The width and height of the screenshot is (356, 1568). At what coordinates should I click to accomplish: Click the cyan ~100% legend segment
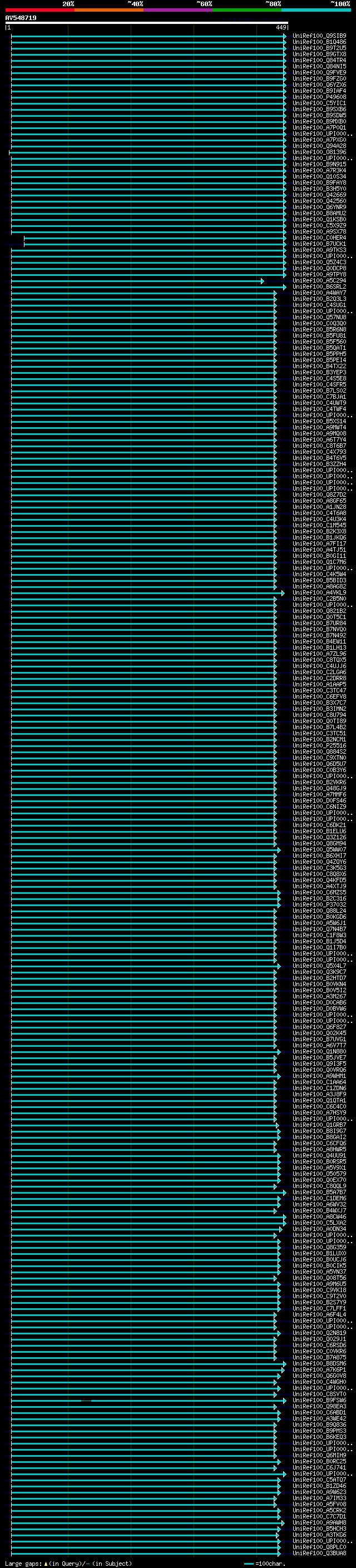[x=317, y=11]
